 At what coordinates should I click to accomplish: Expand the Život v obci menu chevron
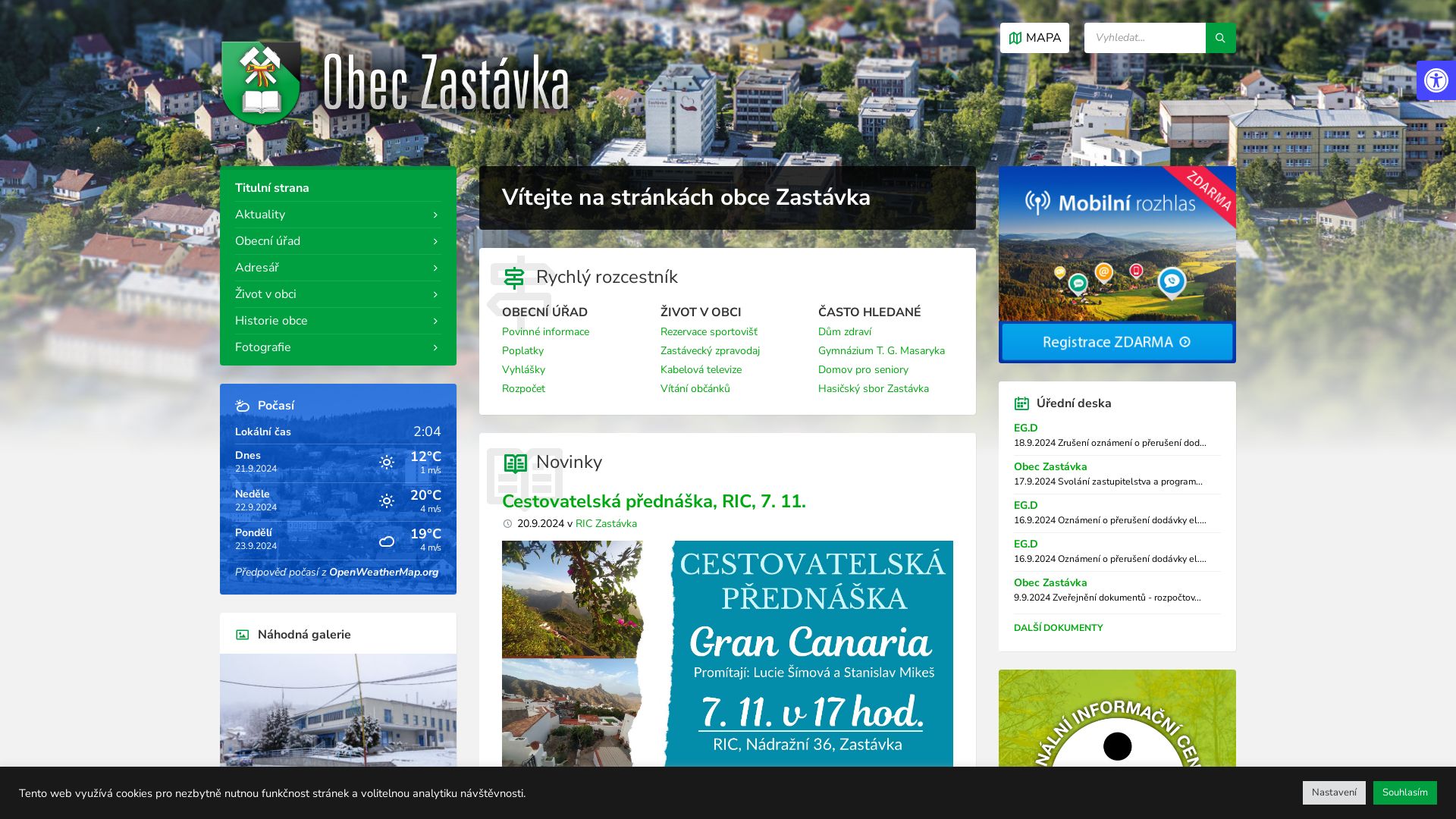coord(435,295)
